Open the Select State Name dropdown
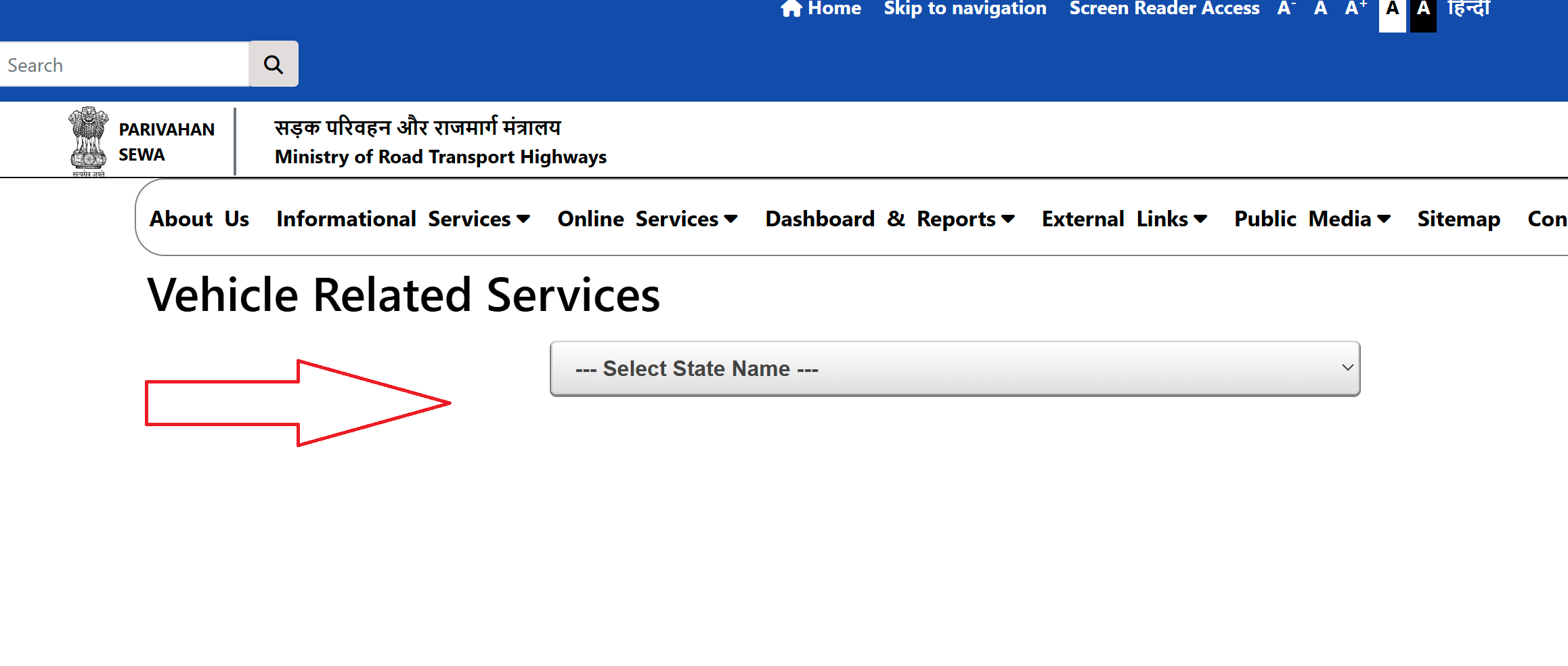The width and height of the screenshot is (1568, 666). point(955,369)
